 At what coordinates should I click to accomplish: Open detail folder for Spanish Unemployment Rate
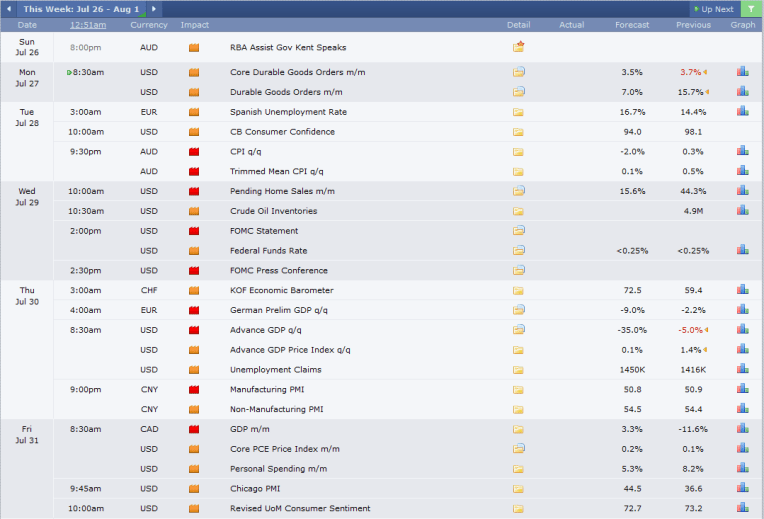(x=518, y=112)
